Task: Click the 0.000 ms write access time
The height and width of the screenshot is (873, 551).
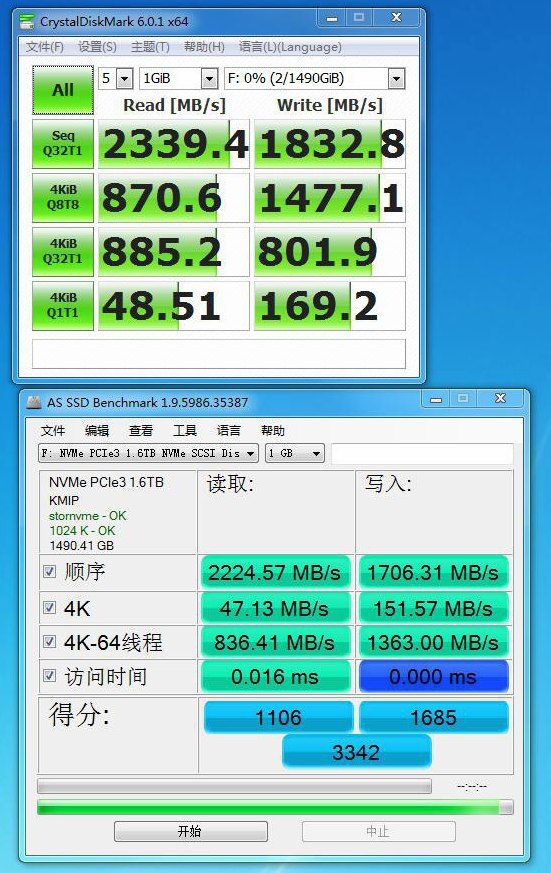Action: pyautogui.click(x=434, y=676)
